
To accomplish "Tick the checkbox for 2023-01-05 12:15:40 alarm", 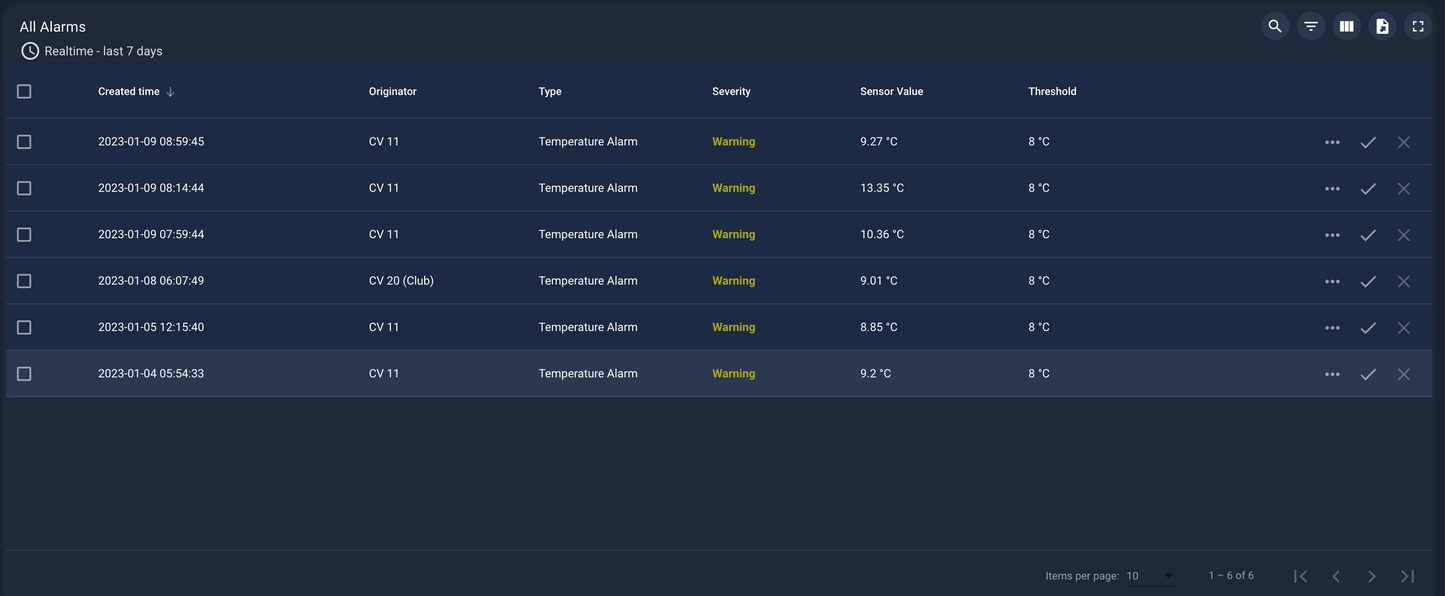I will coord(24,327).
